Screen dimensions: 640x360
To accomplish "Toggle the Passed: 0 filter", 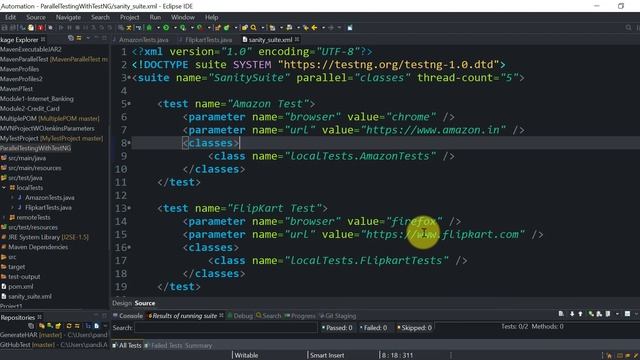I will click(337, 328).
